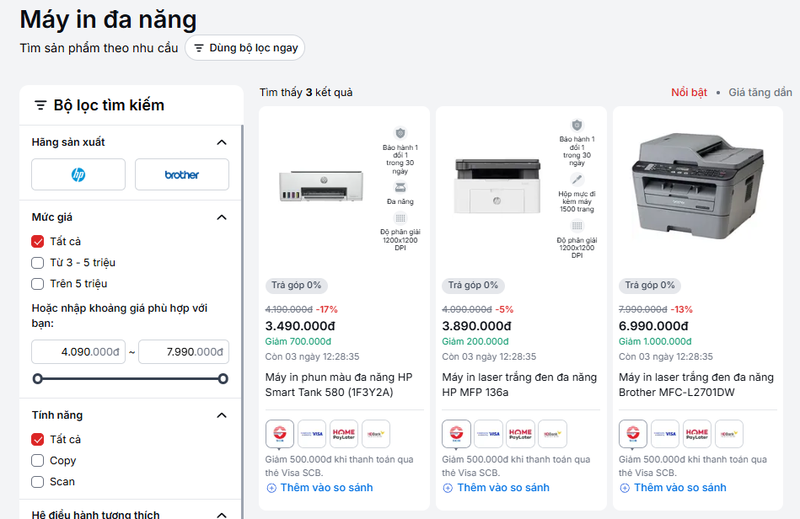Filter by Brother brand logo
The width and height of the screenshot is (800, 519).
coord(181,174)
